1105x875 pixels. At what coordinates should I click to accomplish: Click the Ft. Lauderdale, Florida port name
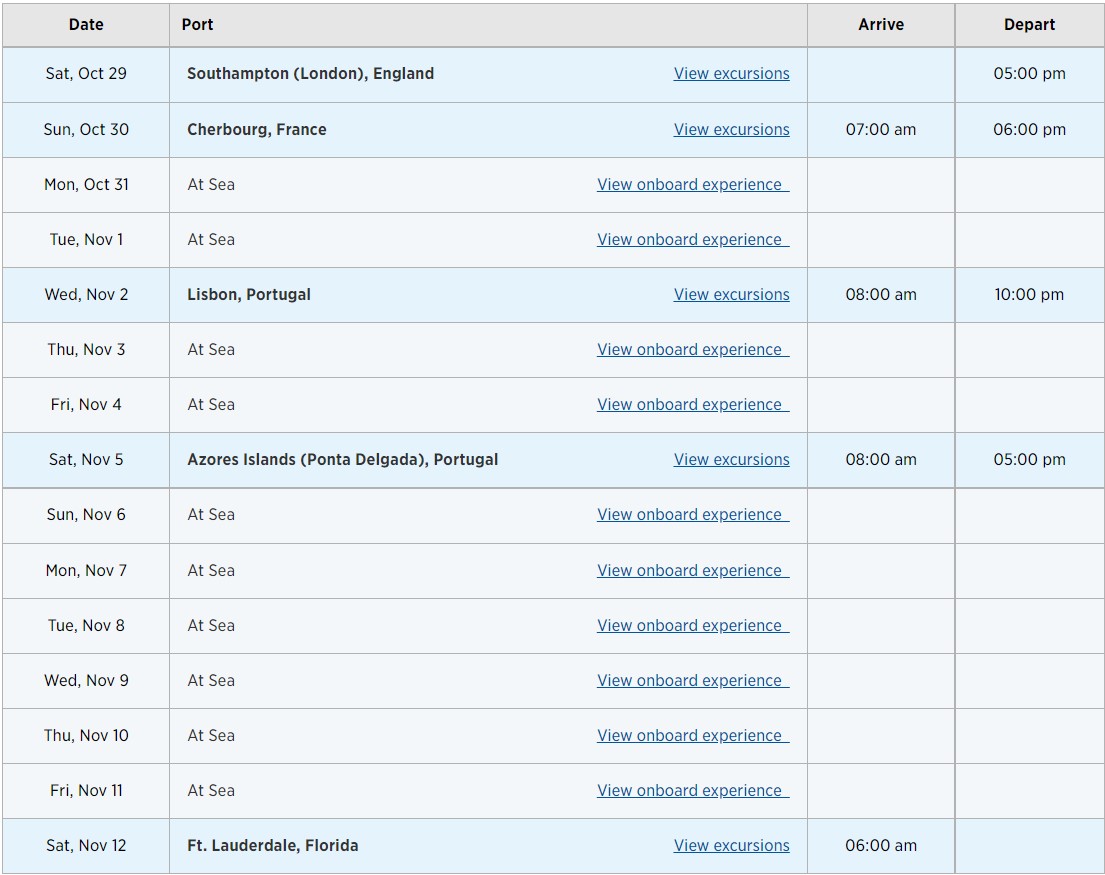coord(273,845)
